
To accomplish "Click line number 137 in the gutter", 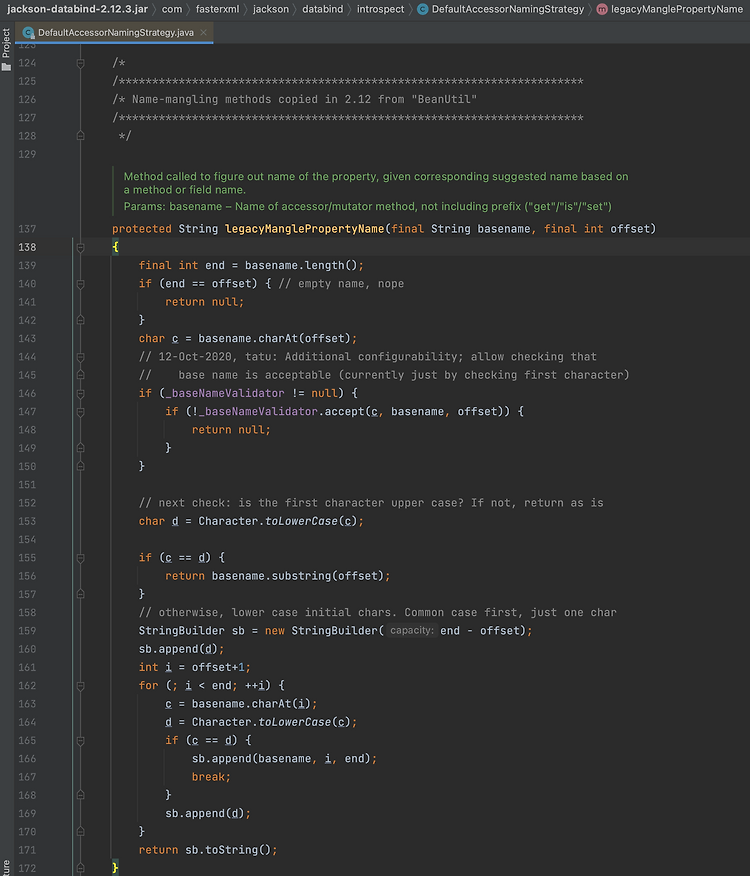I will [27, 229].
